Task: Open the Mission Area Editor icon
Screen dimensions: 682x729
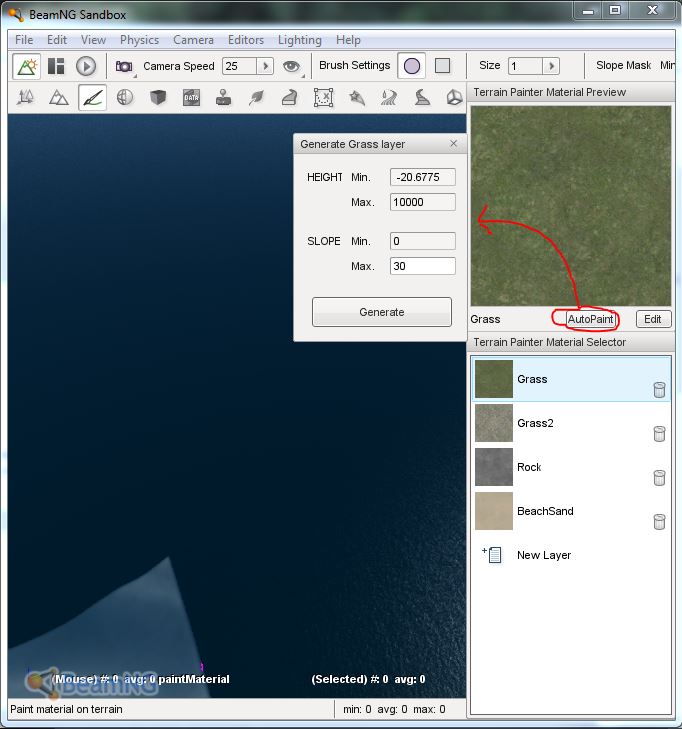Action: pos(324,98)
